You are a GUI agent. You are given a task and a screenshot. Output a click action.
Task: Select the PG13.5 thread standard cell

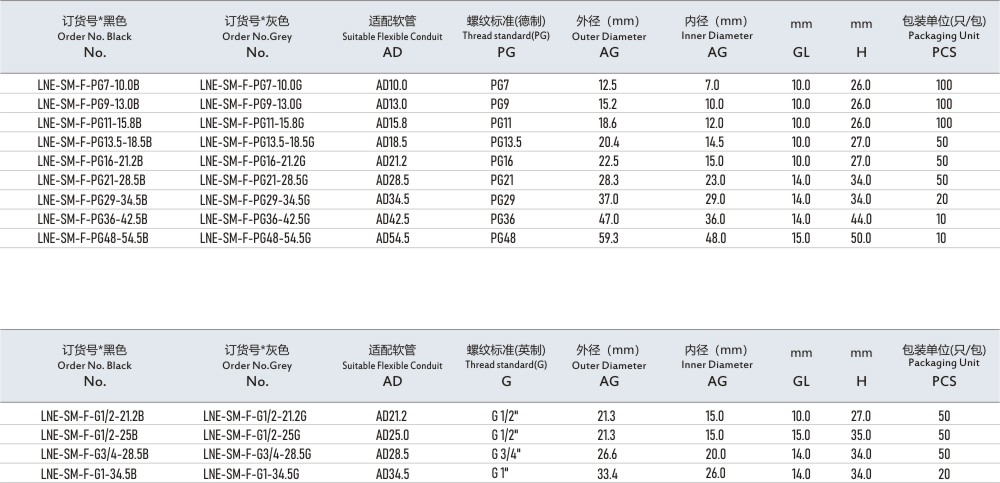[506, 142]
